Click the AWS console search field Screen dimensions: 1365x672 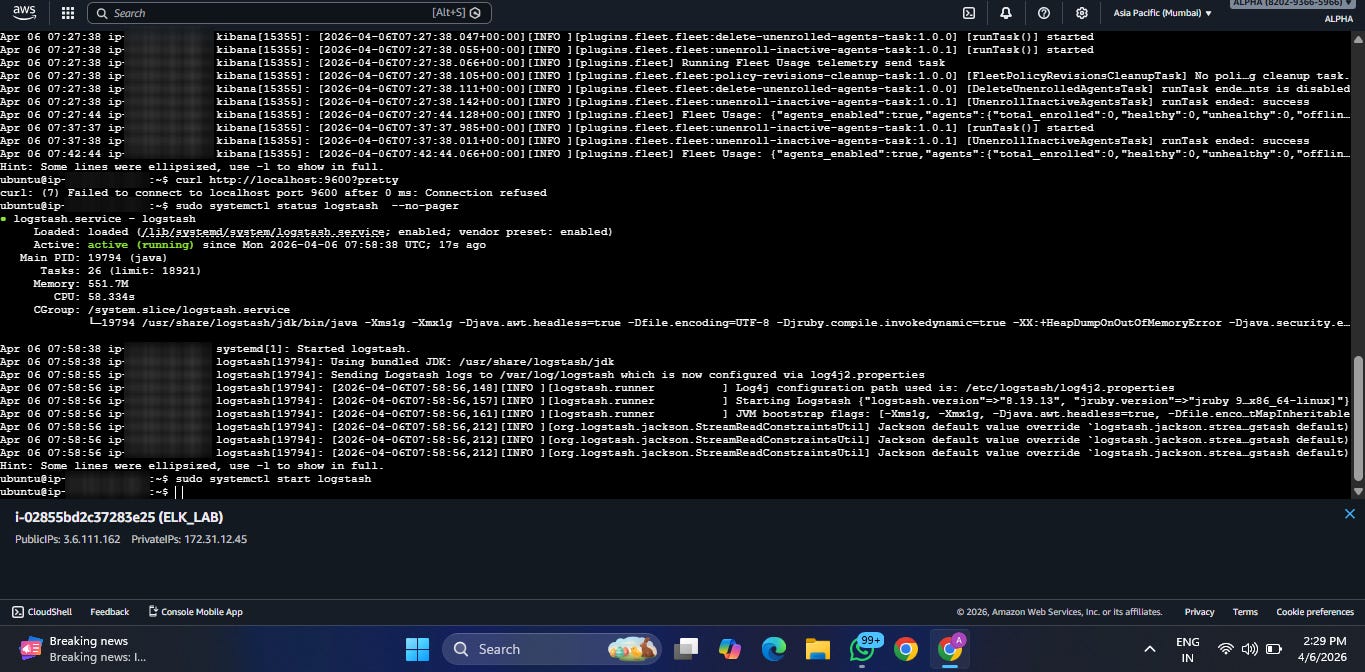289,13
